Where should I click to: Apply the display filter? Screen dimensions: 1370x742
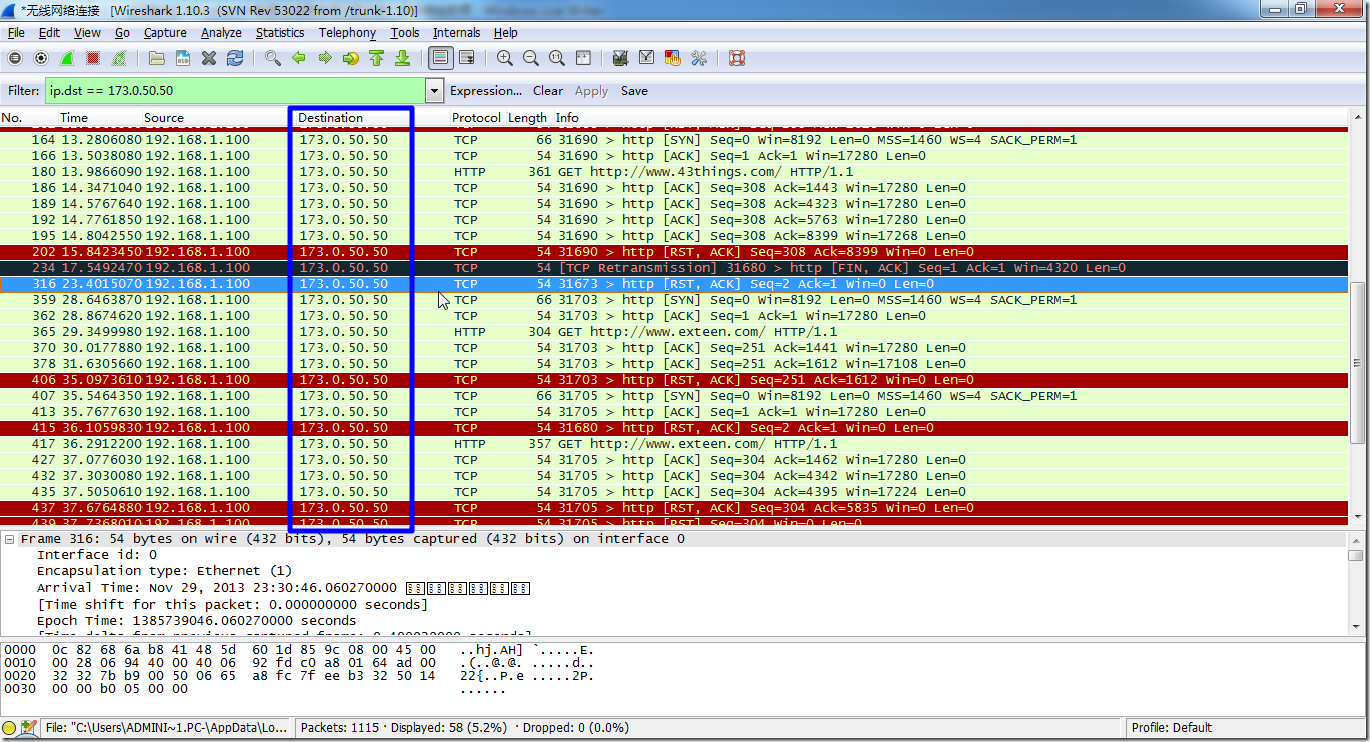click(x=591, y=91)
